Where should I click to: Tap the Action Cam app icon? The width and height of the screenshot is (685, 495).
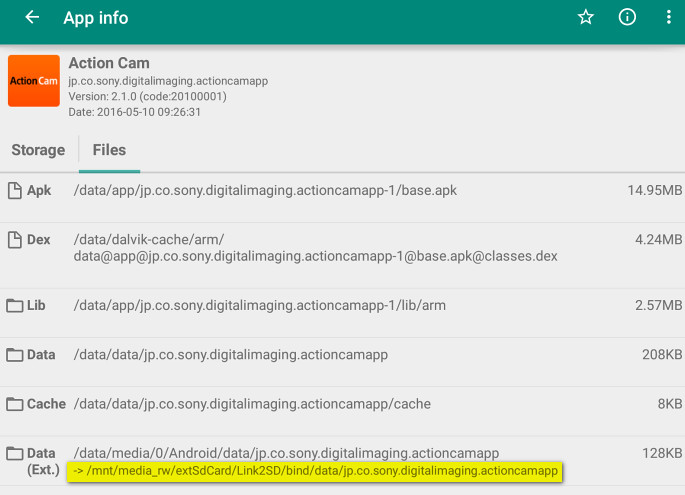pos(33,81)
